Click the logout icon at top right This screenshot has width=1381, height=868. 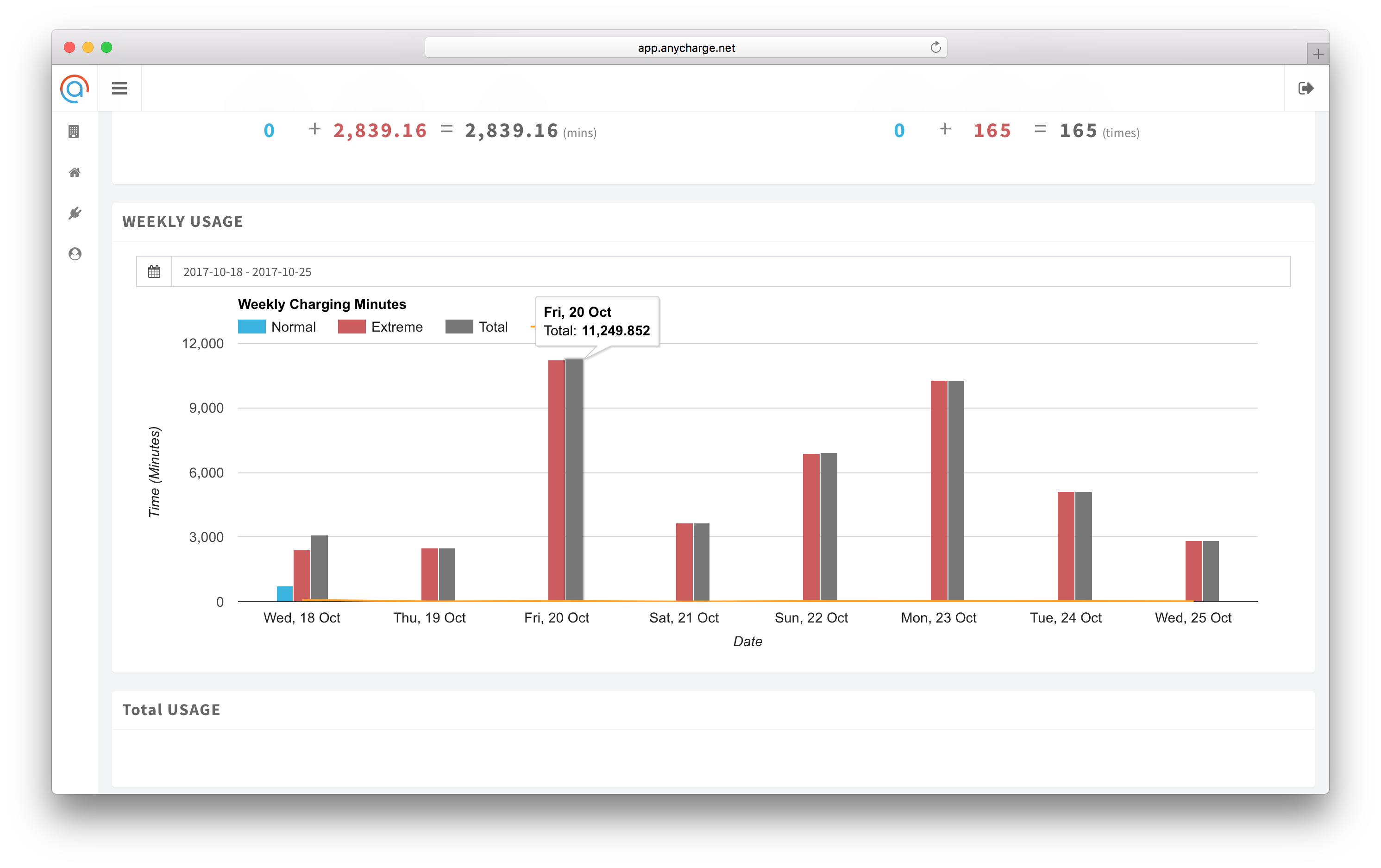coord(1306,88)
